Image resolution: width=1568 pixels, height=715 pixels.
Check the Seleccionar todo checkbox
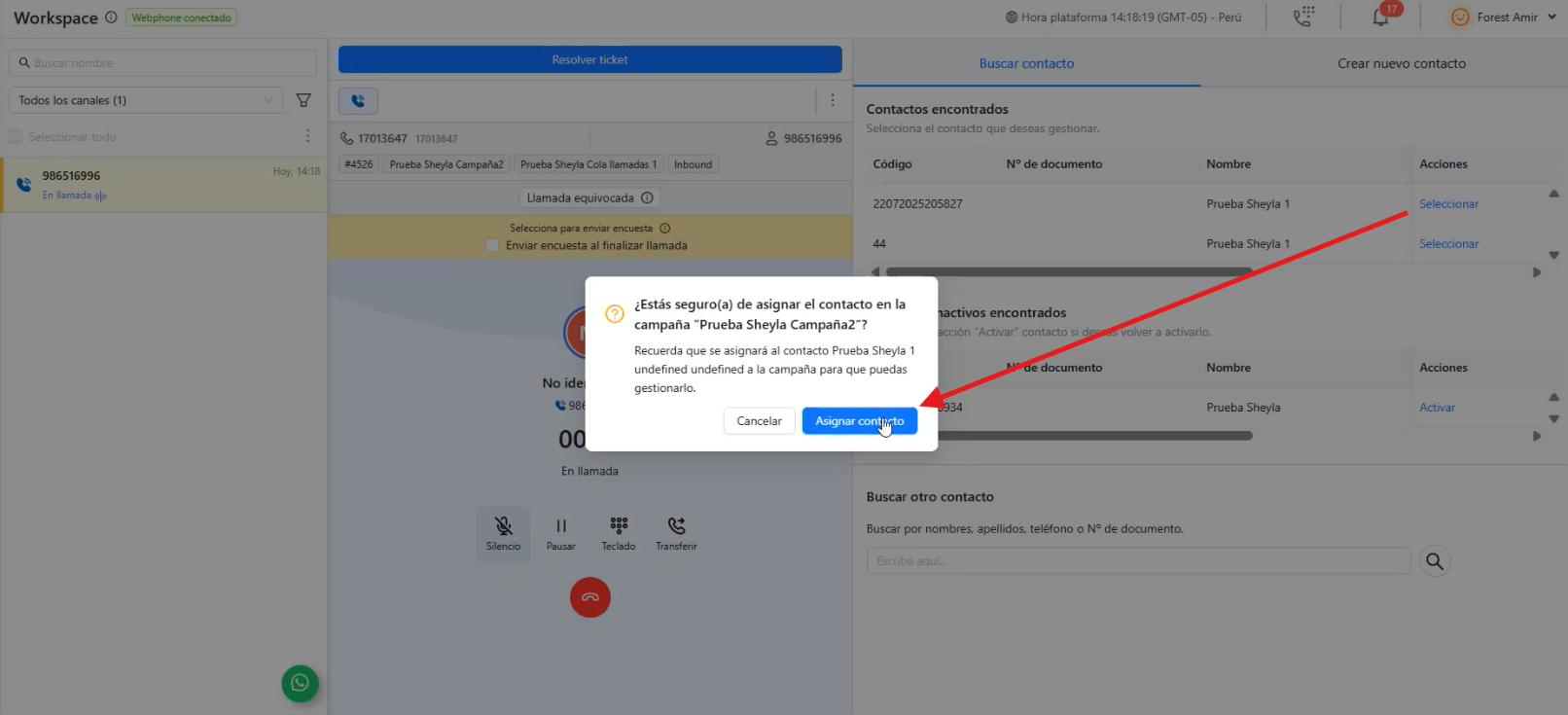click(16, 137)
